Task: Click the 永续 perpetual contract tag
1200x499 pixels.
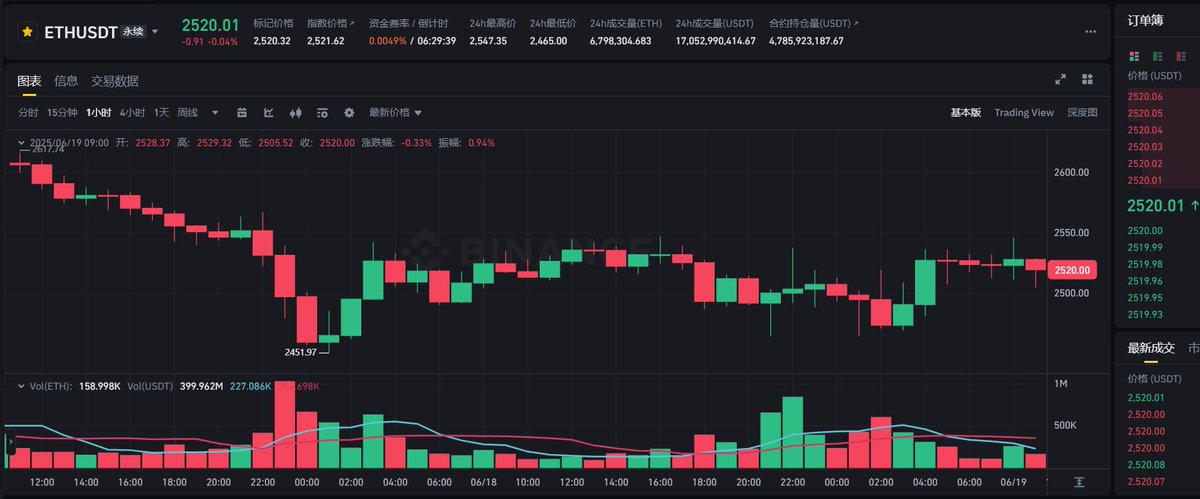Action: pyautogui.click(x=133, y=32)
